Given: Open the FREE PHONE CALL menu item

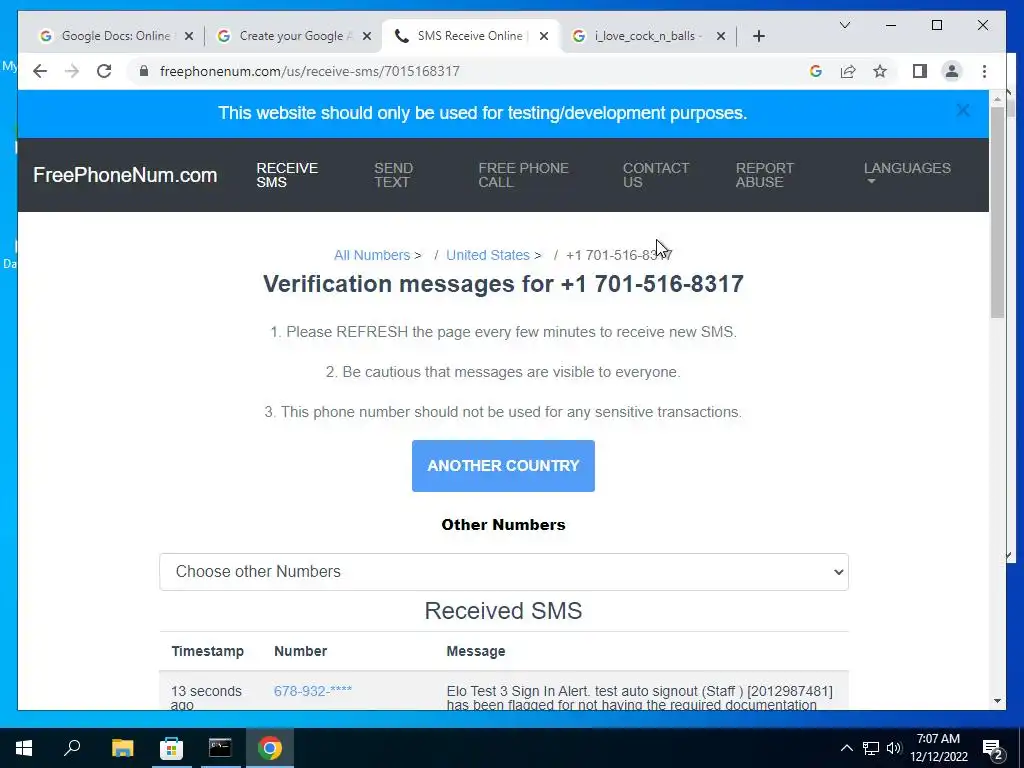Looking at the screenshot, I should [523, 175].
